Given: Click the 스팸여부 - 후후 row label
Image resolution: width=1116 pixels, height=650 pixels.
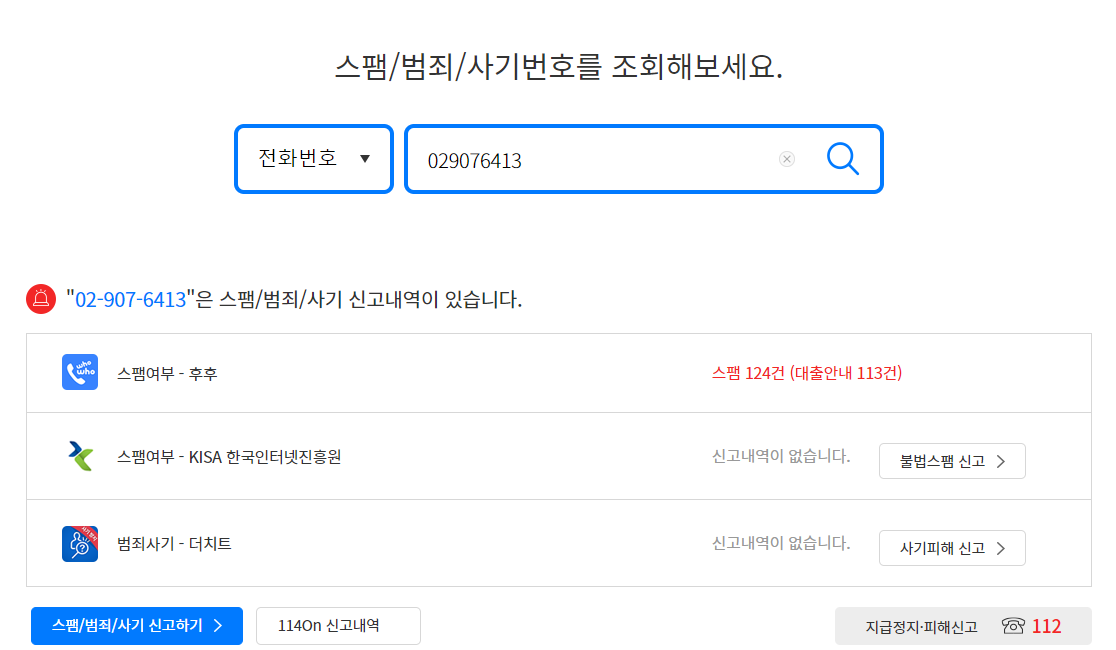Looking at the screenshot, I should click(x=167, y=374).
